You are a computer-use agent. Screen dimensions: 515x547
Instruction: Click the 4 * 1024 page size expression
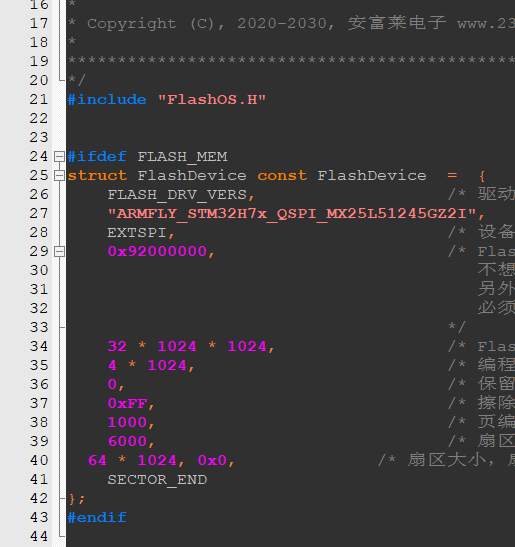pyautogui.click(x=147, y=366)
